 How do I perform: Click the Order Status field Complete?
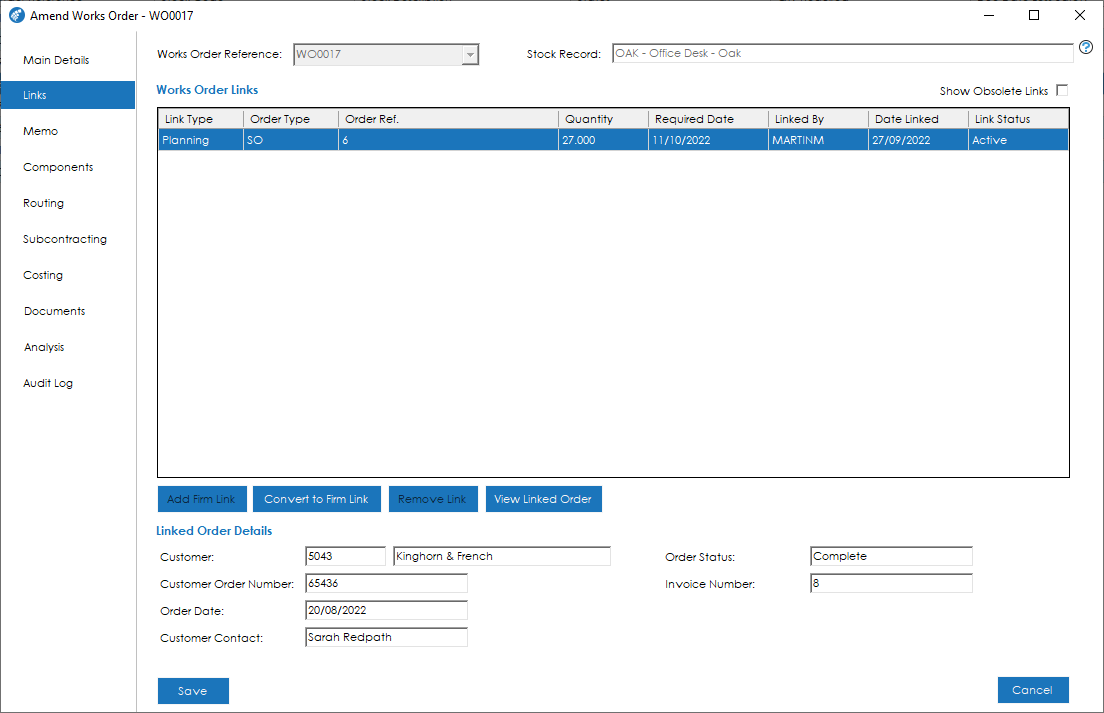tap(891, 556)
